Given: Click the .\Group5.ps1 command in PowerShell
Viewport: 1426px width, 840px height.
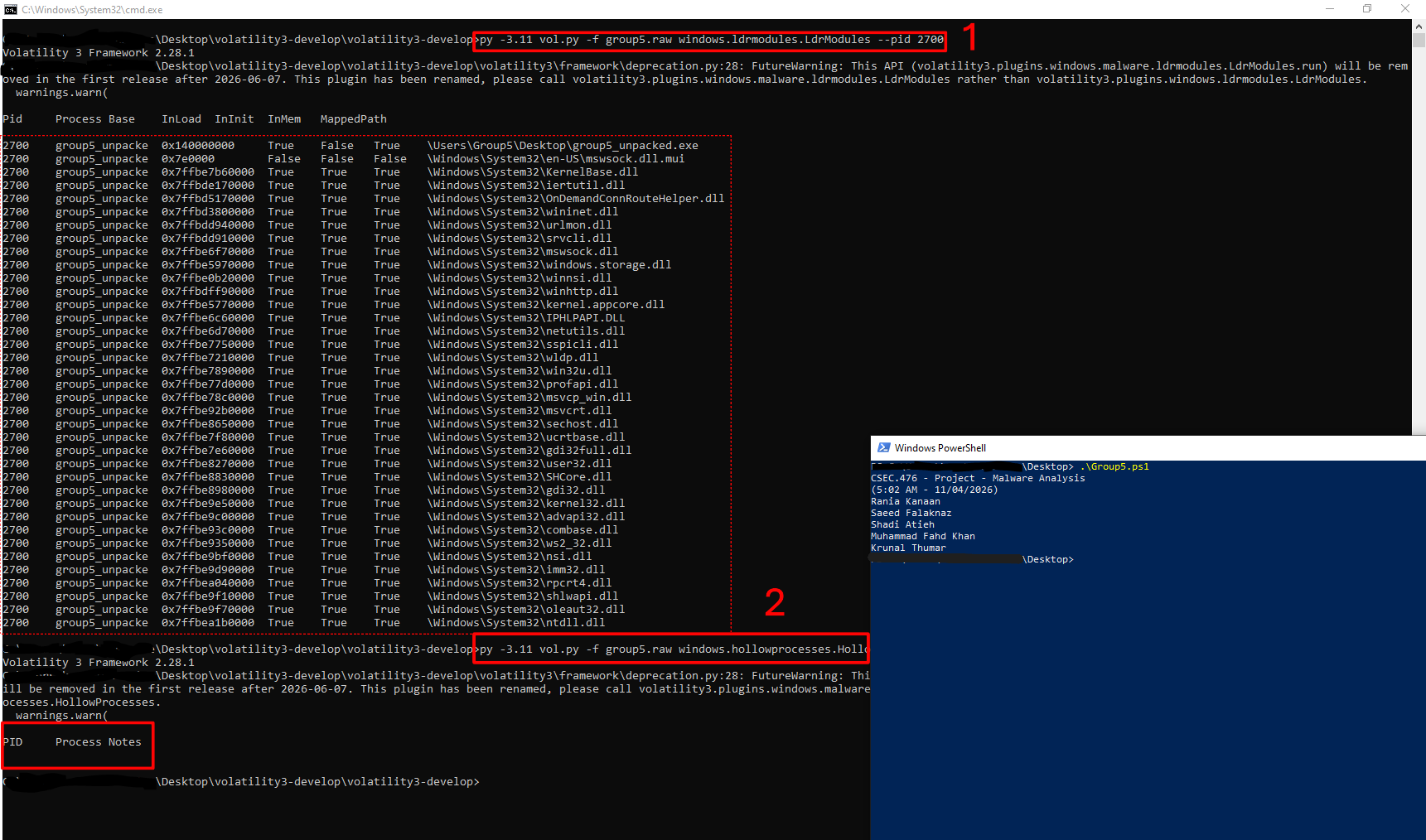Looking at the screenshot, I should 1114,467.
